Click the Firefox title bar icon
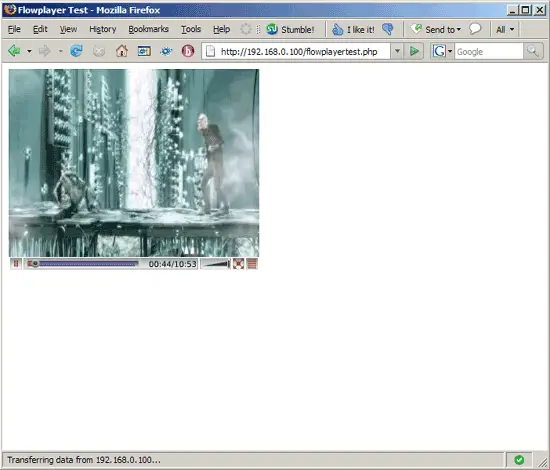The height and width of the screenshot is (470, 550). point(10,9)
